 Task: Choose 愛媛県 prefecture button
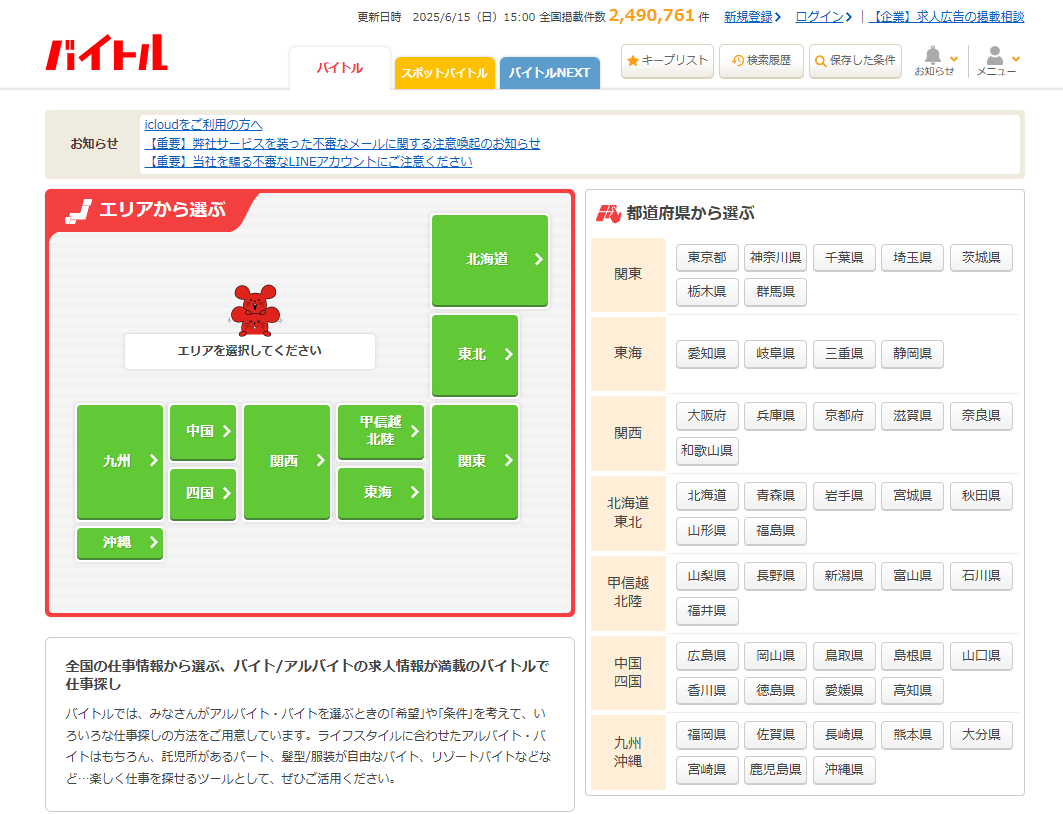(x=844, y=691)
